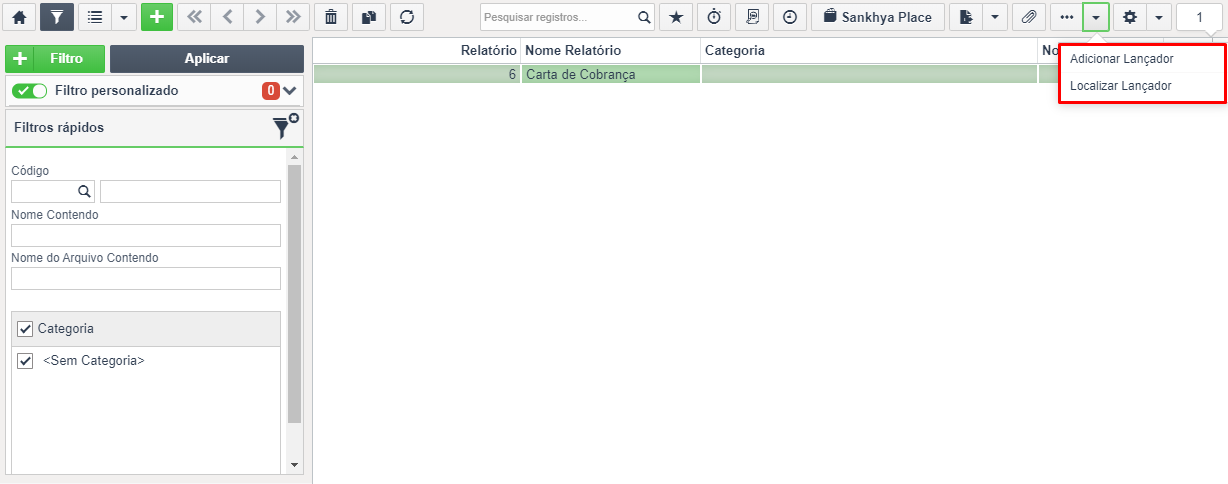Collapse the green-highlighted launcher dropdown arrow

pyautogui.click(x=1096, y=17)
